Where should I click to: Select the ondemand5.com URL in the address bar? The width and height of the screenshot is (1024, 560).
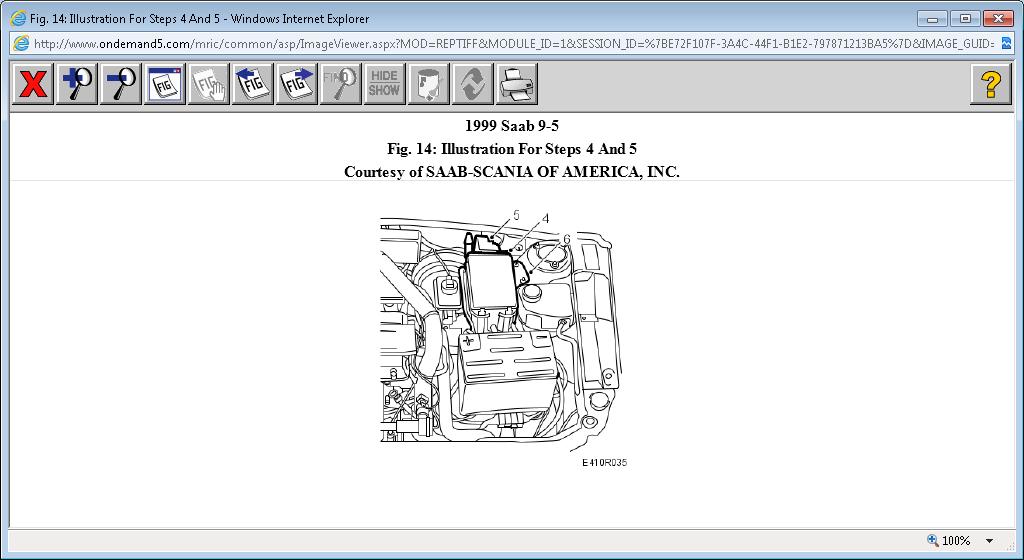point(513,44)
